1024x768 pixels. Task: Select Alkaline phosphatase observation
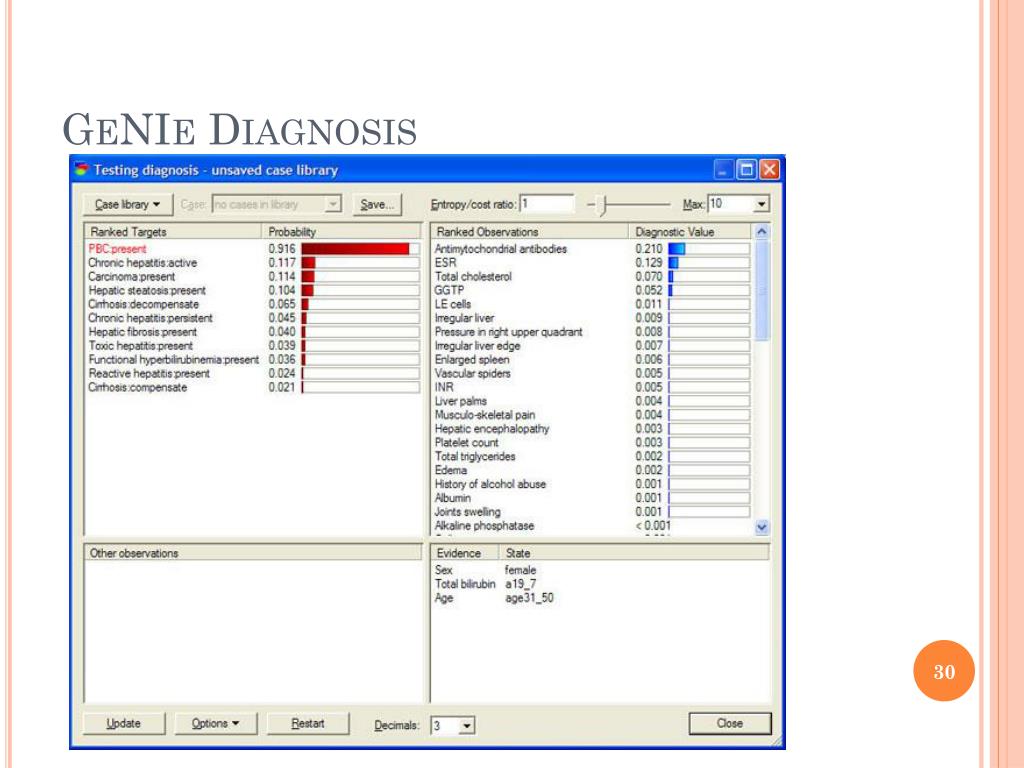[x=592, y=526]
